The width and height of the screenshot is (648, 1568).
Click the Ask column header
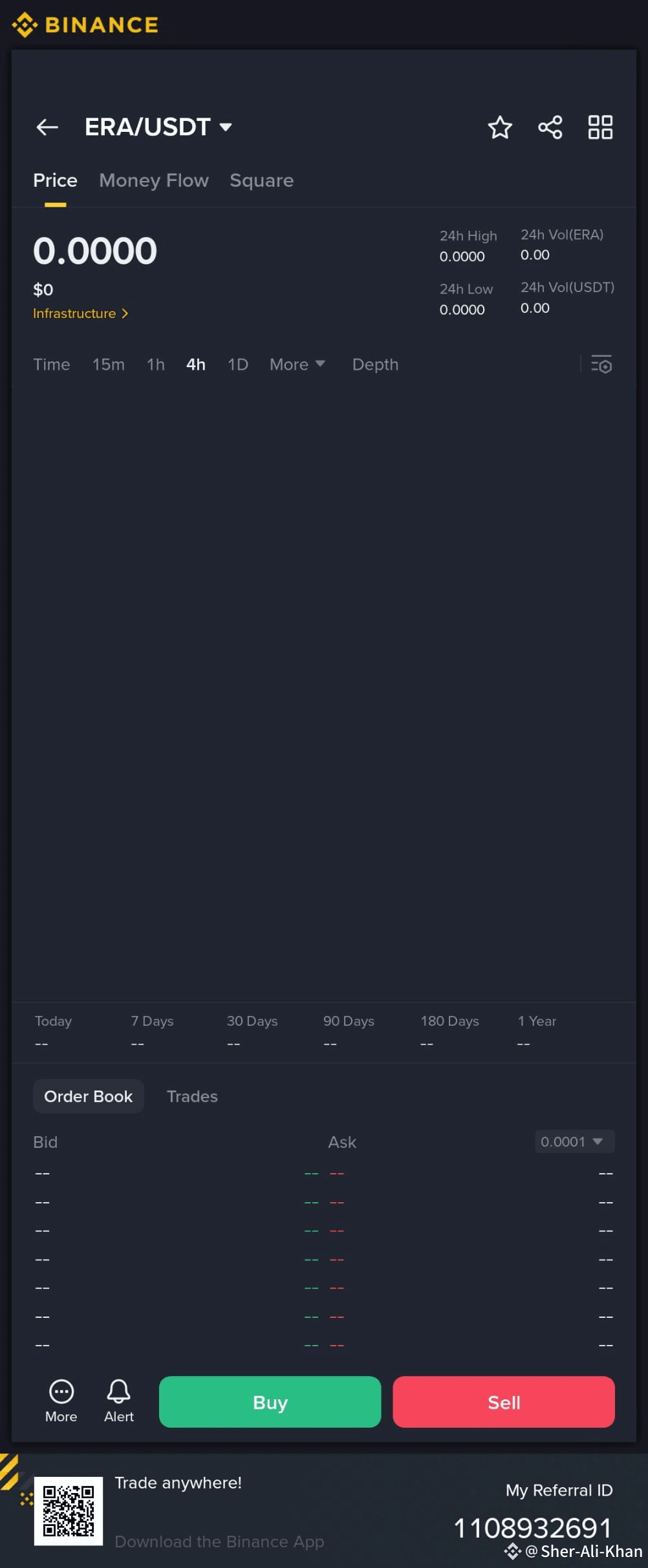point(342,1142)
